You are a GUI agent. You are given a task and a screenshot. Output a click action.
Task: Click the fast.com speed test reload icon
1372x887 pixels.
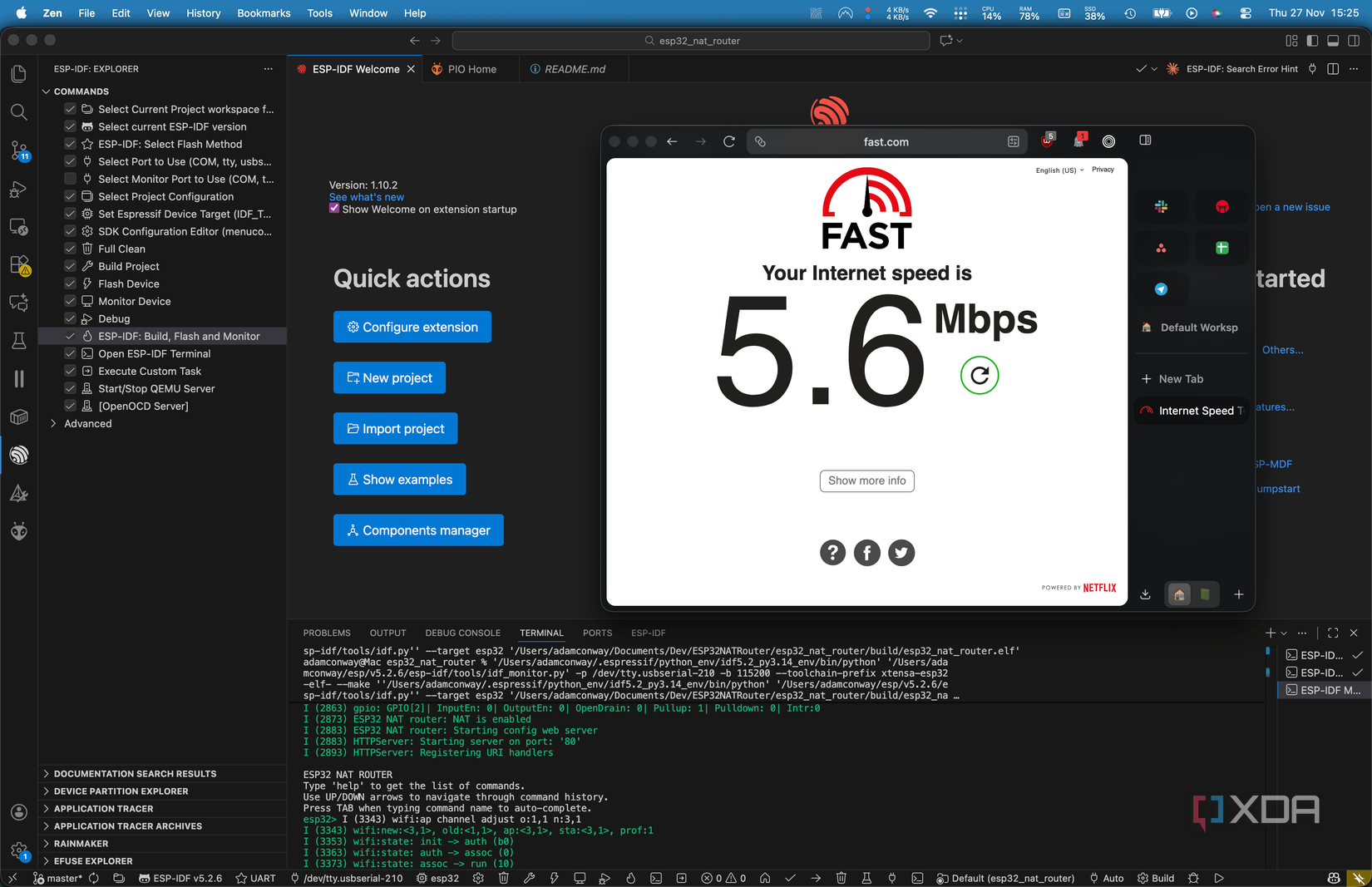[x=979, y=376]
